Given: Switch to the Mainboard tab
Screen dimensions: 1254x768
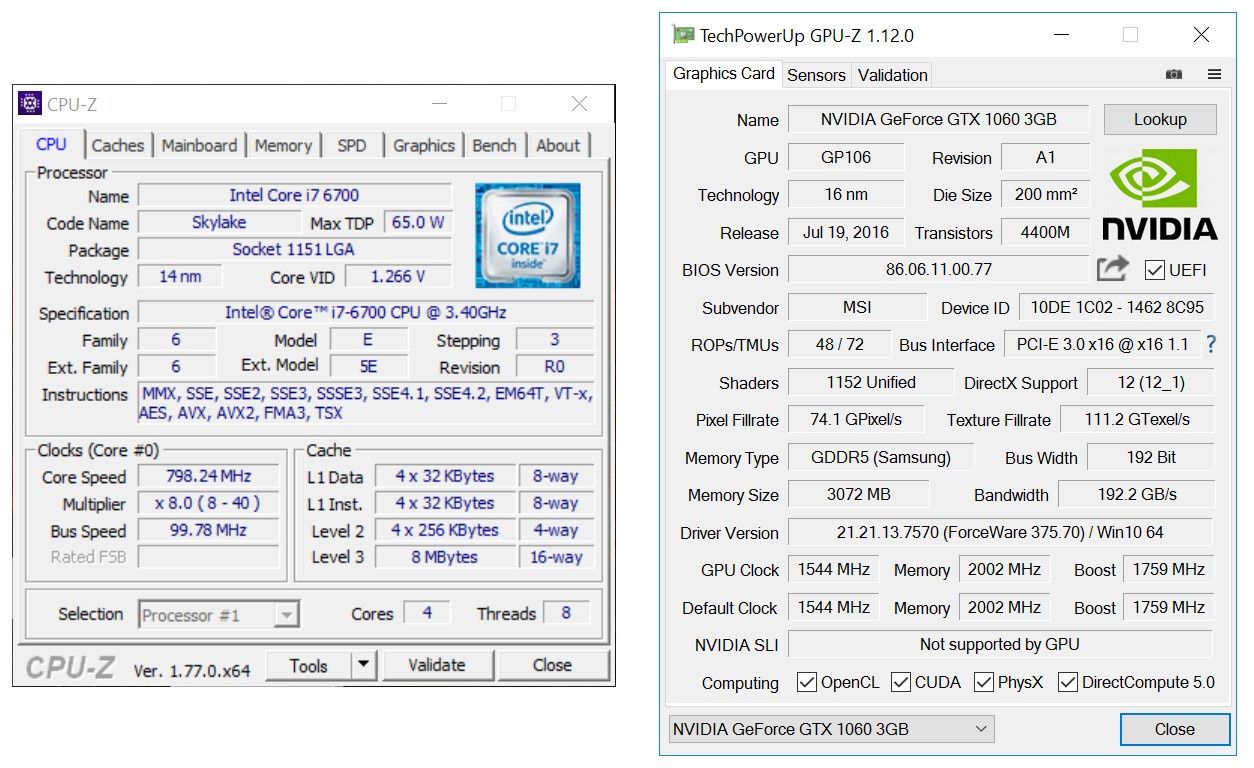Looking at the screenshot, I should [x=199, y=146].
